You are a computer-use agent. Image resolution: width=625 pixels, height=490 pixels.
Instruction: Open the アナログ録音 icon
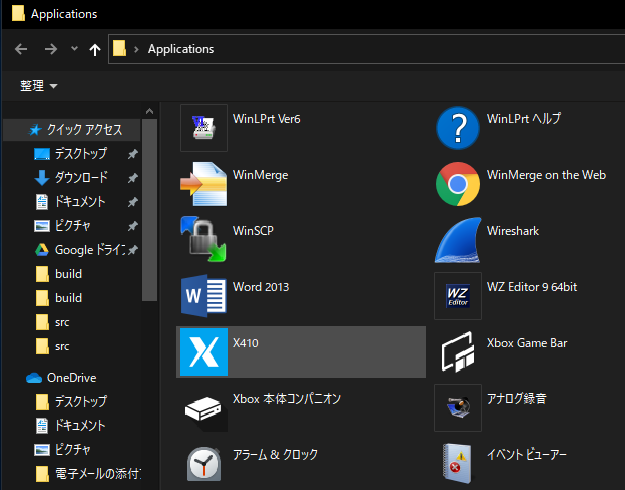(x=458, y=408)
